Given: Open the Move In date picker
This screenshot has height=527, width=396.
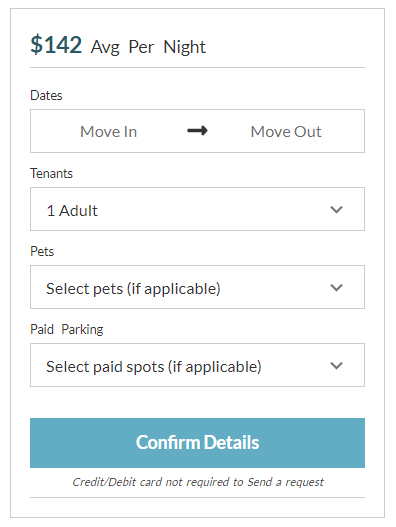Looking at the screenshot, I should (109, 131).
